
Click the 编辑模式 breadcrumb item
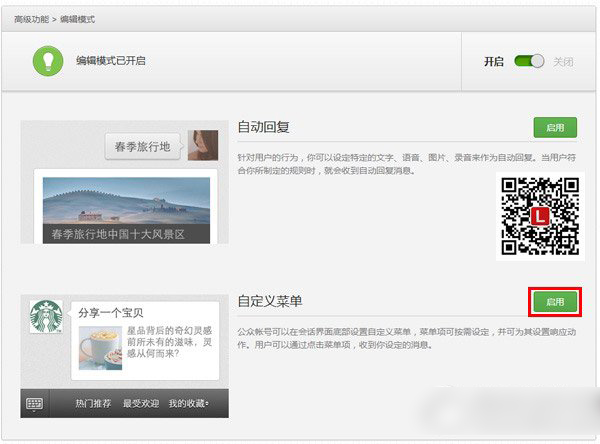coord(77,19)
